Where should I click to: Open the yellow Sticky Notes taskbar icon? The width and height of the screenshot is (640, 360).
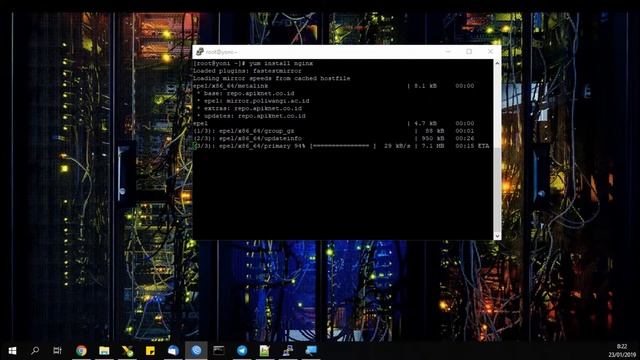[x=150, y=351]
